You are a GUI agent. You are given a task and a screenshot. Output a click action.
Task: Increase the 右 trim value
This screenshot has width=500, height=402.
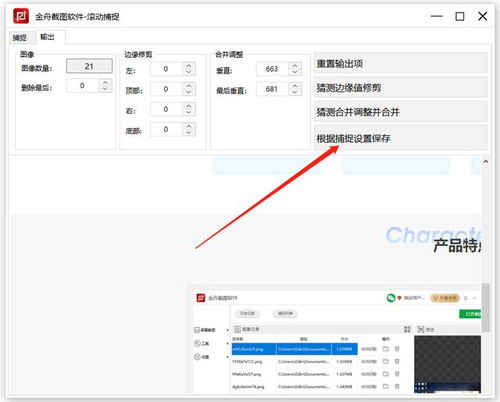coord(189,106)
